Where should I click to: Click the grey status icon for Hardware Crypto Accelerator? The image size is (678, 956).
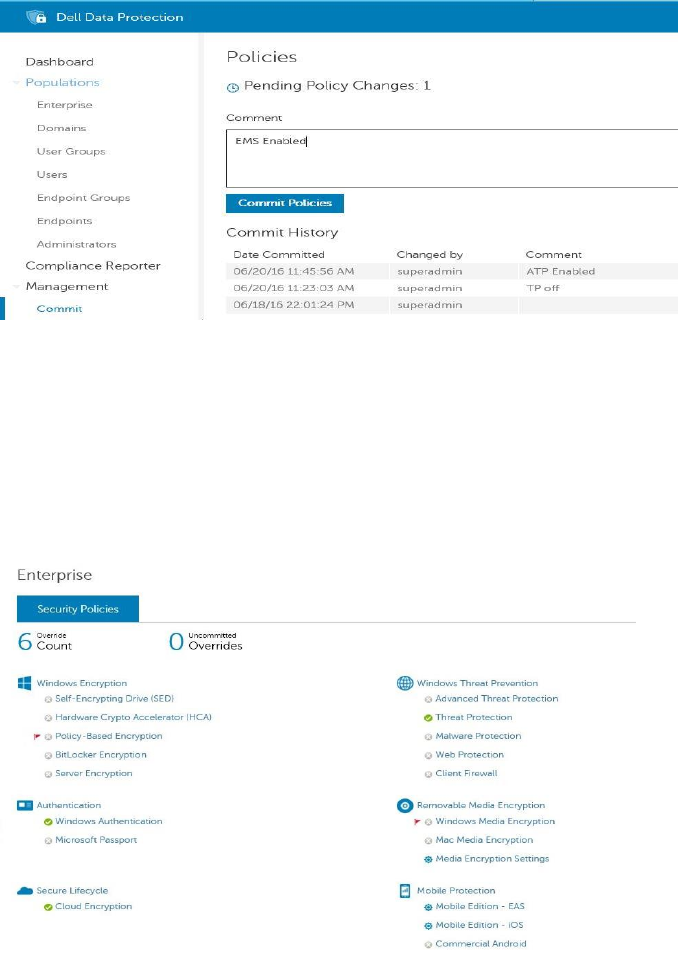(x=48, y=718)
